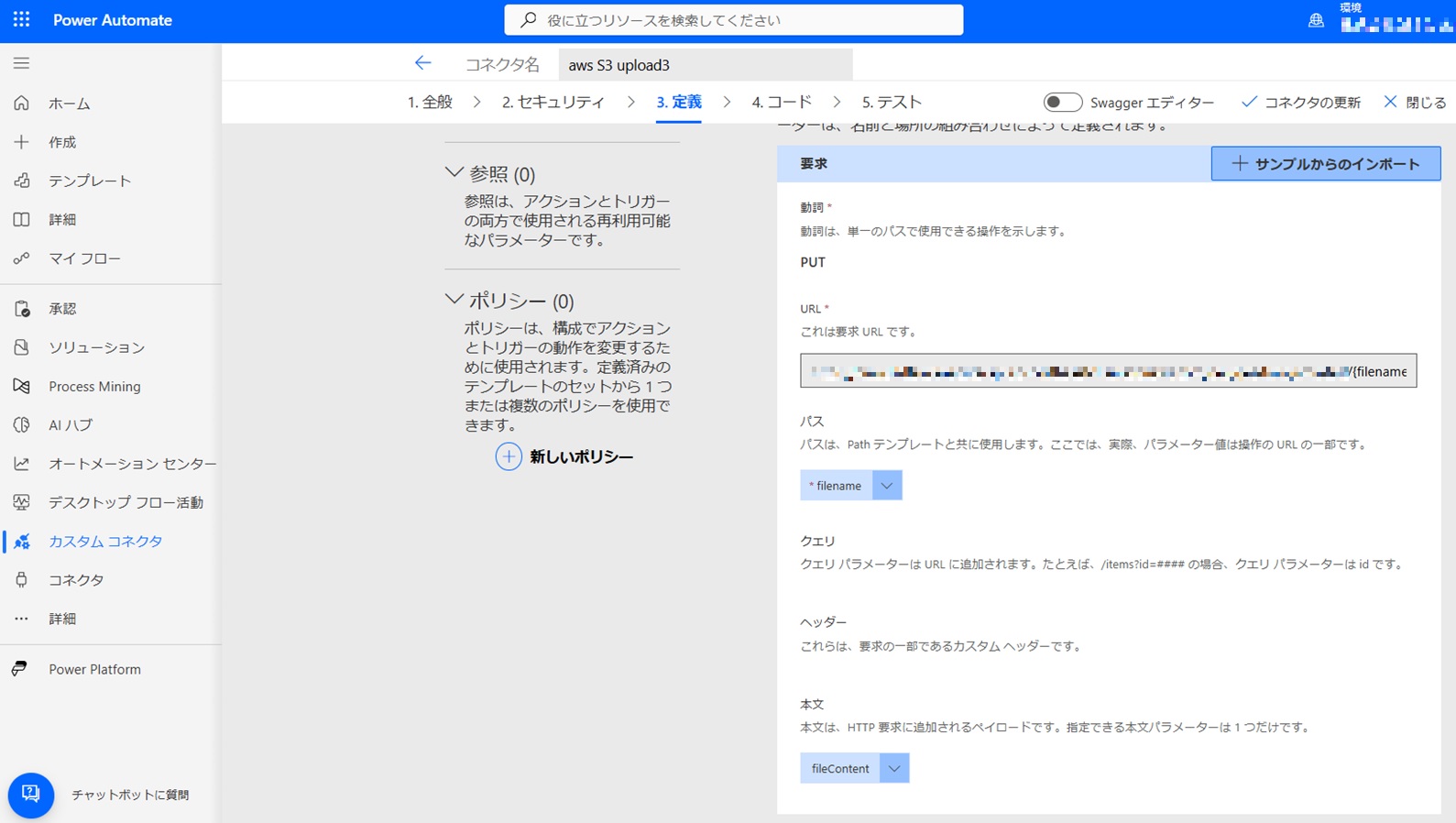Viewport: 1456px width, 823px height.
Task: Open the chatbot help icon
Action: pos(30,795)
